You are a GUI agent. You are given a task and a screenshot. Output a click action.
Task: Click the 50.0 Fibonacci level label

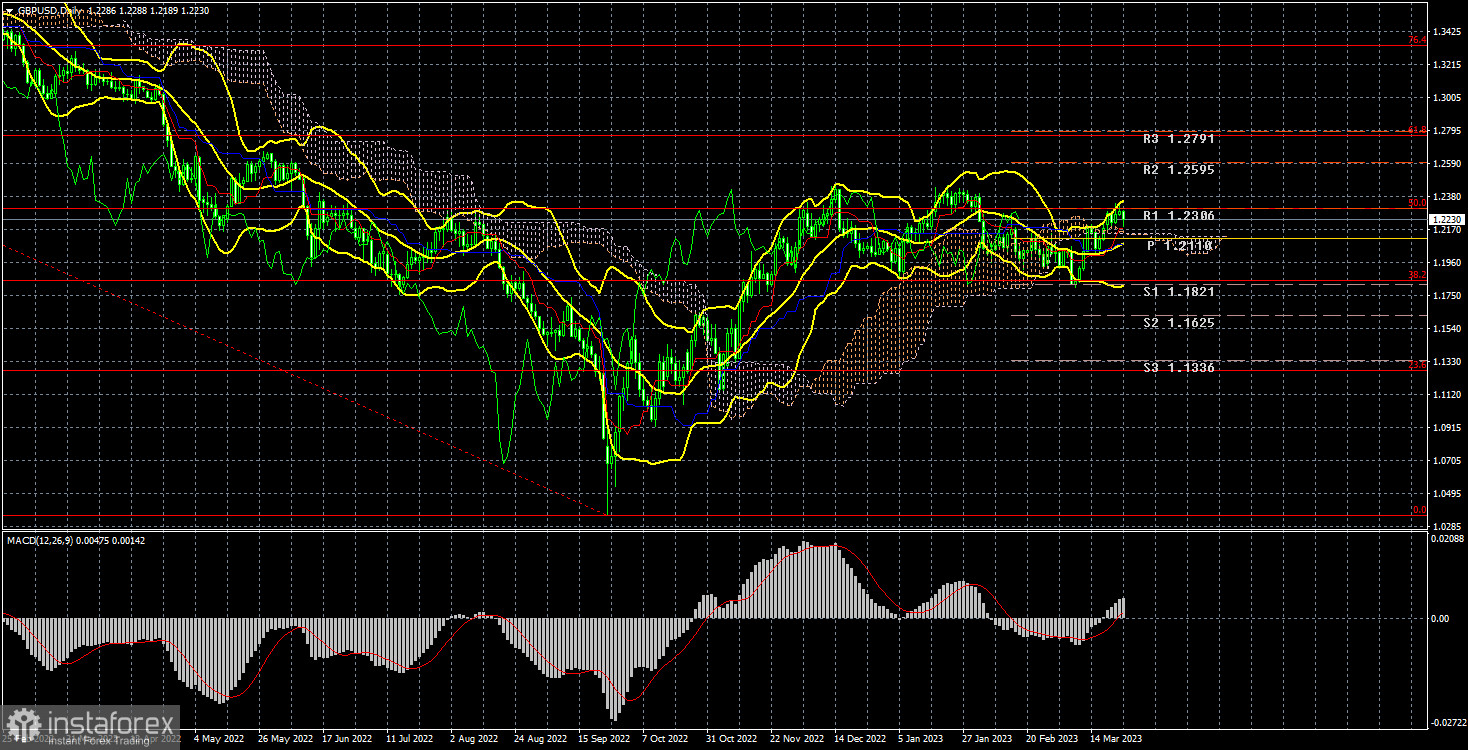click(x=1417, y=203)
